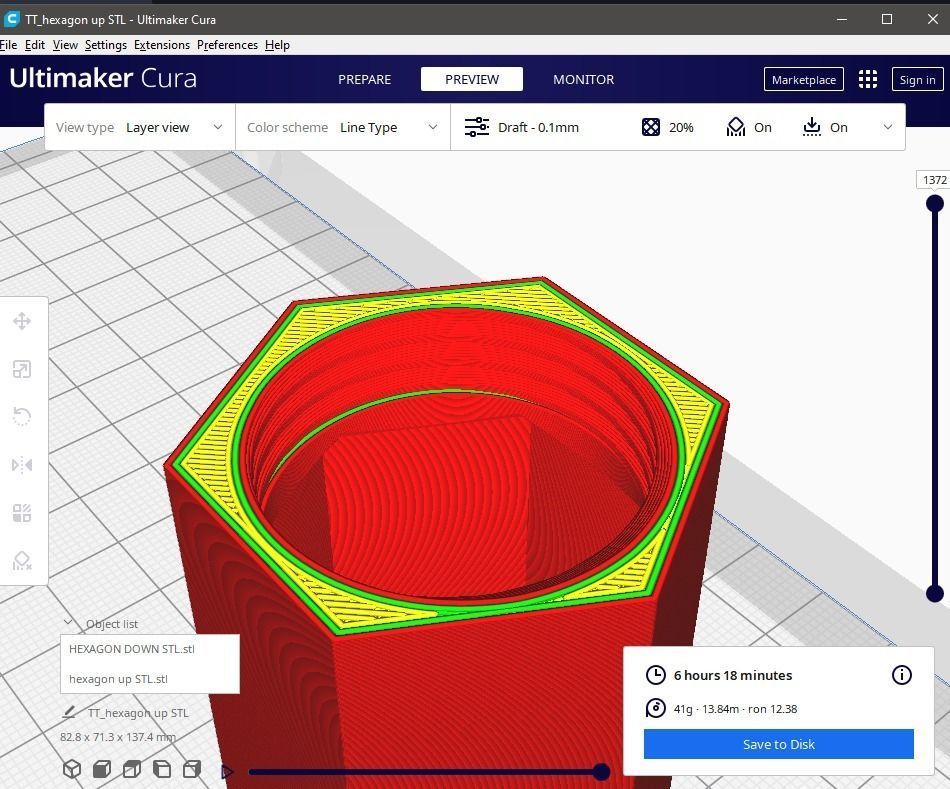Expand the print settings panel chevron

888,127
